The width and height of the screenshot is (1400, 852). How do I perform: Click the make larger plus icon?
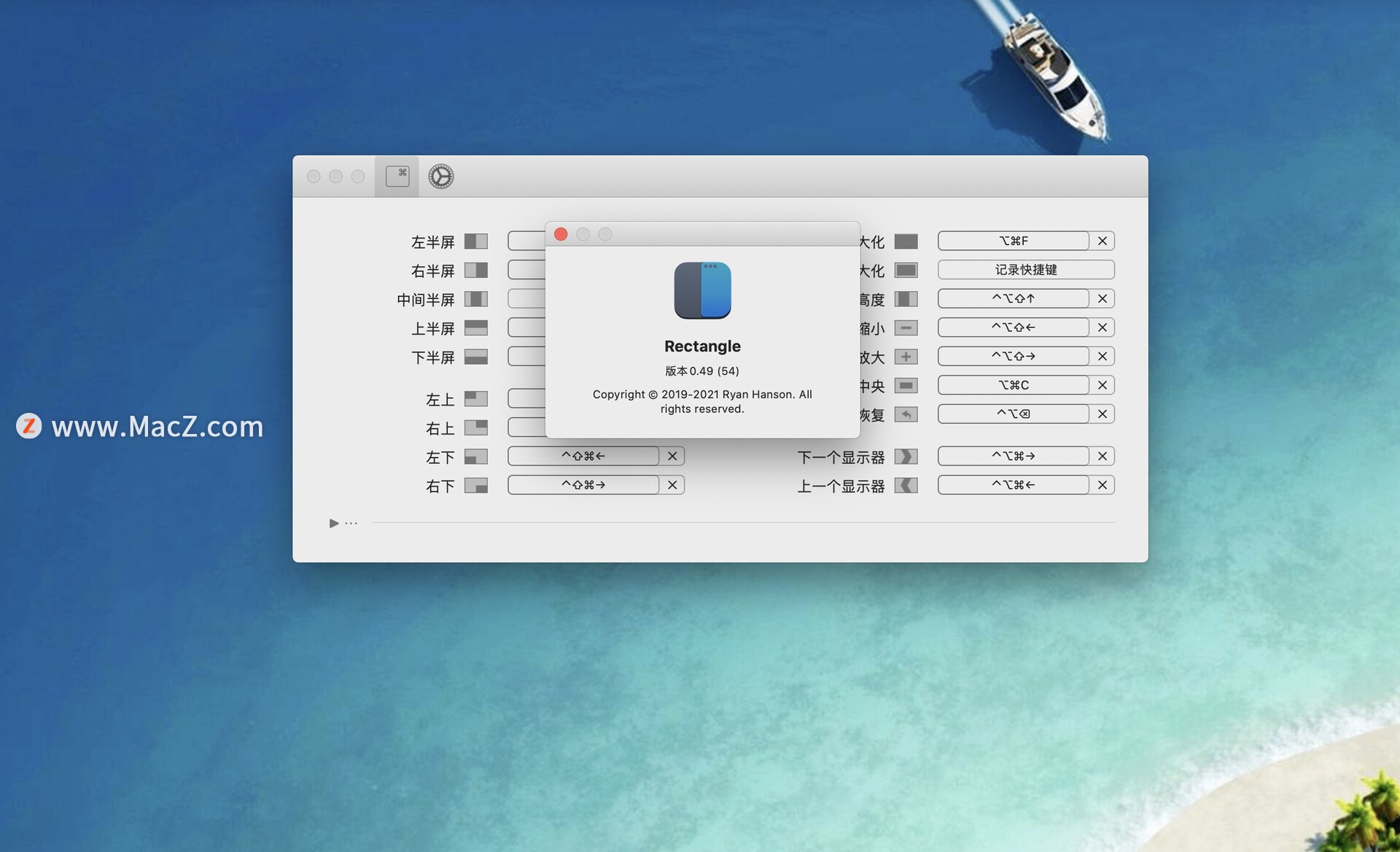click(906, 357)
